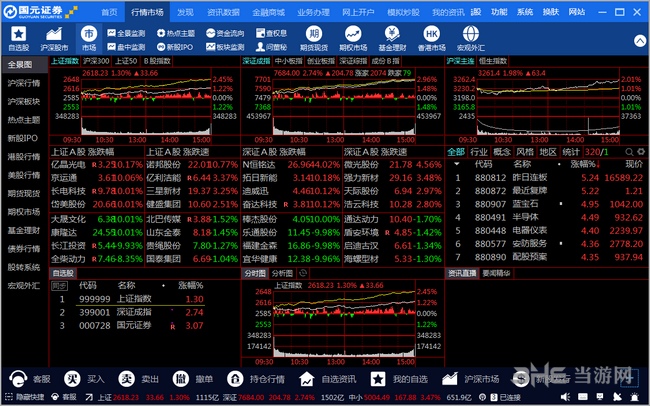650x406 pixels.
Task: Select the 蓝宝石 sector row
Action: pyautogui.click(x=548, y=204)
